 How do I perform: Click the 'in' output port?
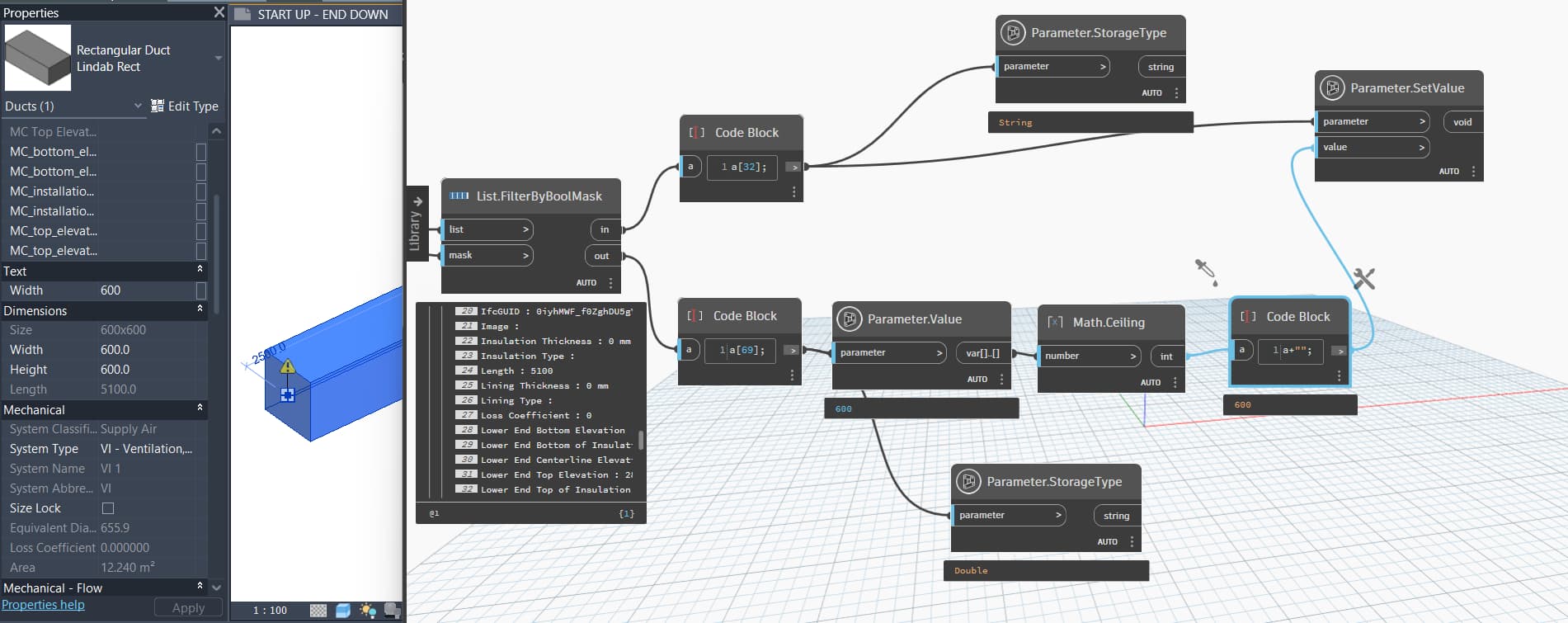[605, 229]
